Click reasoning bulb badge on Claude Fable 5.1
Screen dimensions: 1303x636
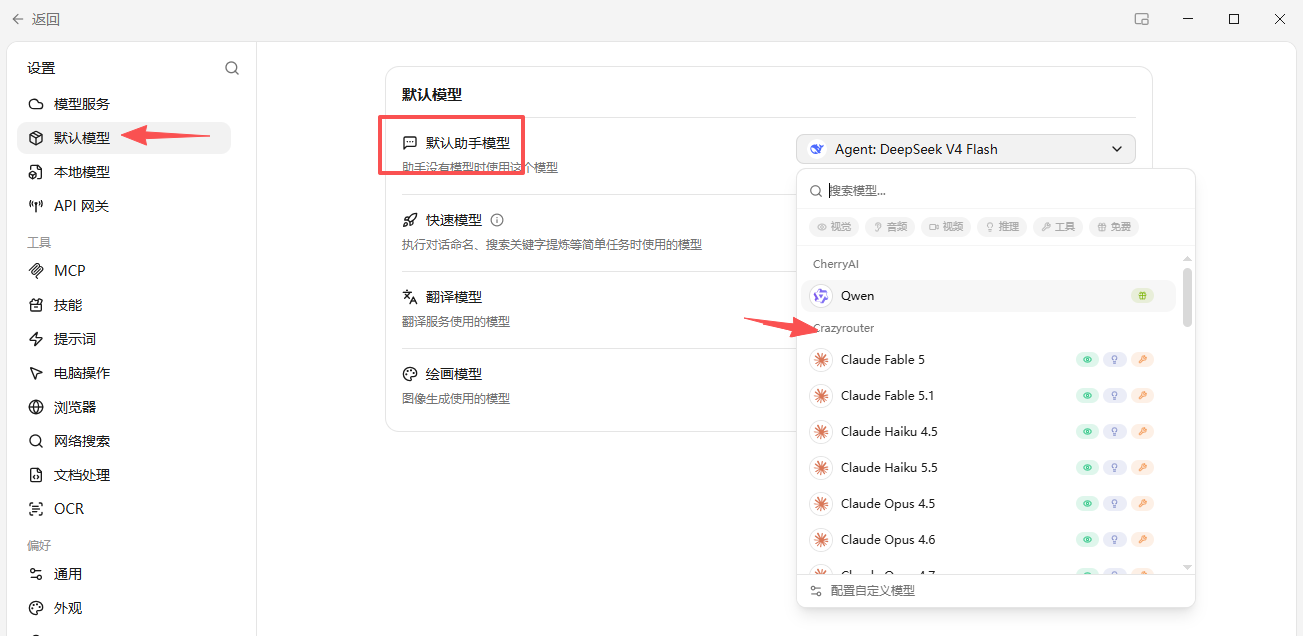pos(1114,396)
